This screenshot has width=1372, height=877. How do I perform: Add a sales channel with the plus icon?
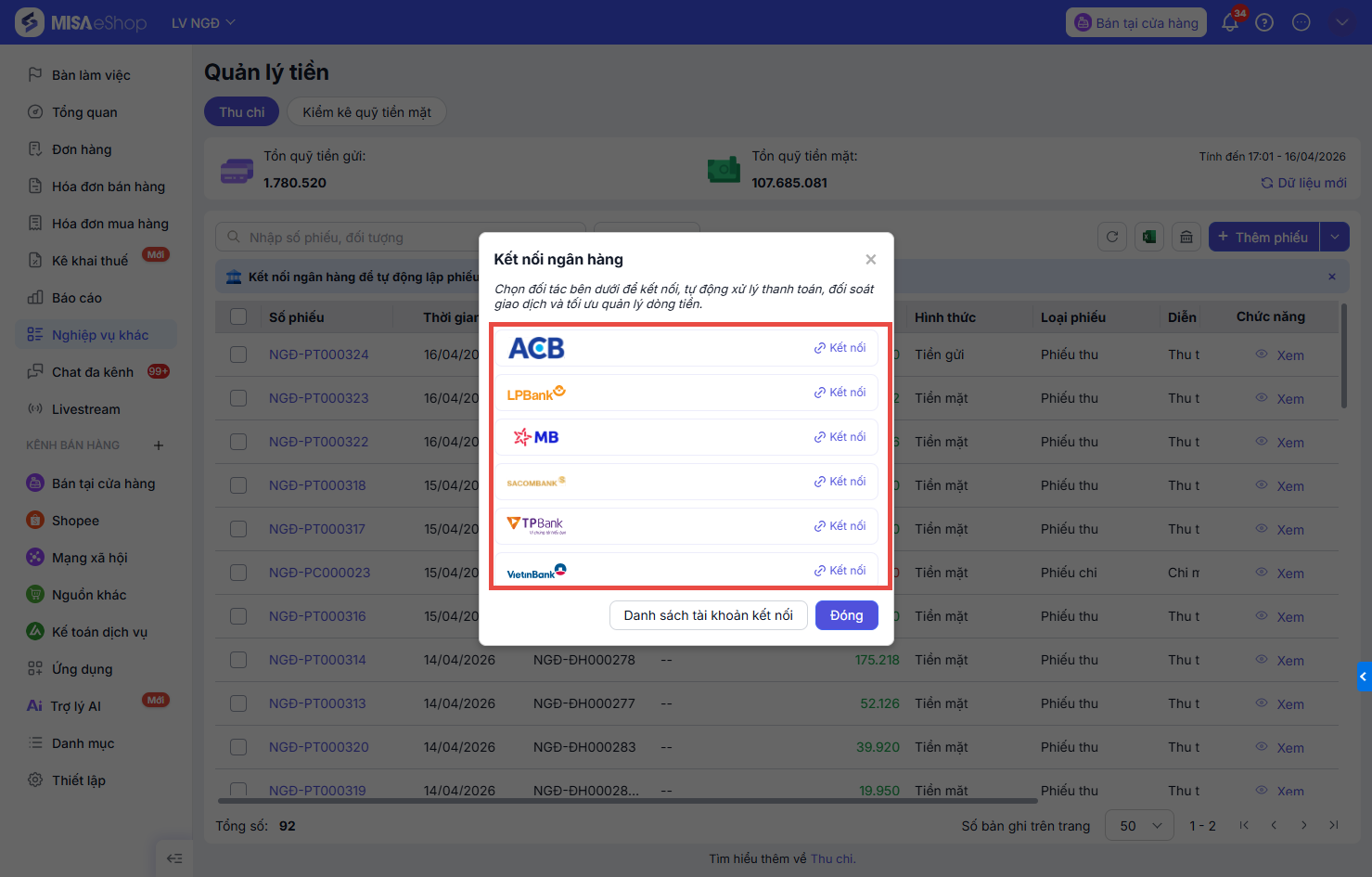coord(159,445)
